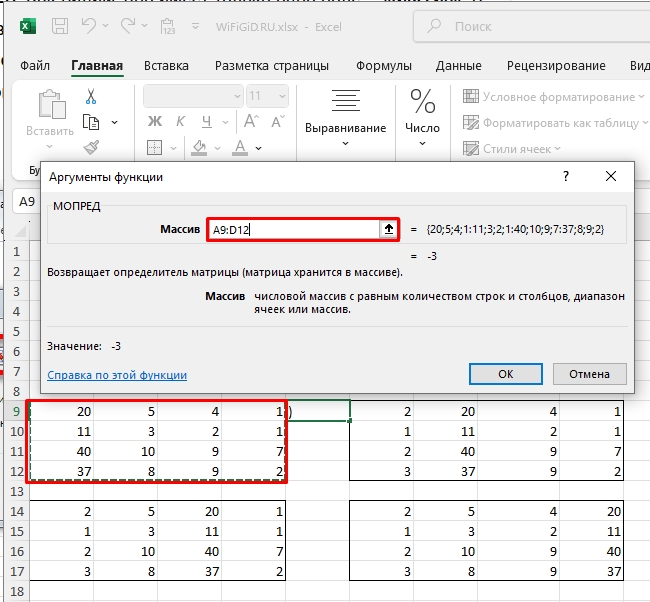Copy selection with copy icon
Image resolution: width=650 pixels, height=602 pixels.
pyautogui.click(x=91, y=122)
